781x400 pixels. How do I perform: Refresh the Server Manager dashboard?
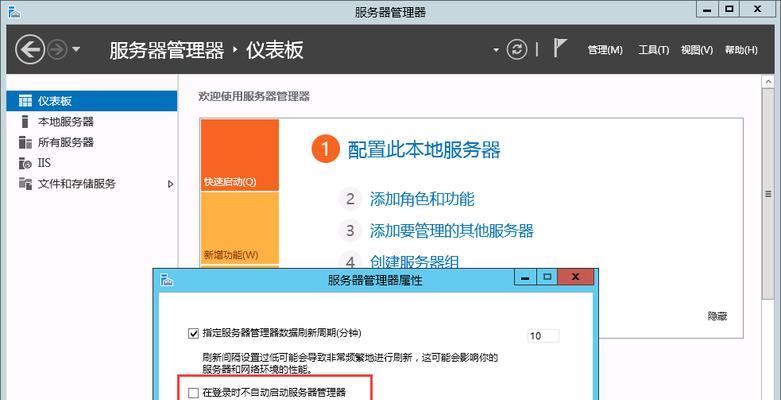pyautogui.click(x=517, y=49)
